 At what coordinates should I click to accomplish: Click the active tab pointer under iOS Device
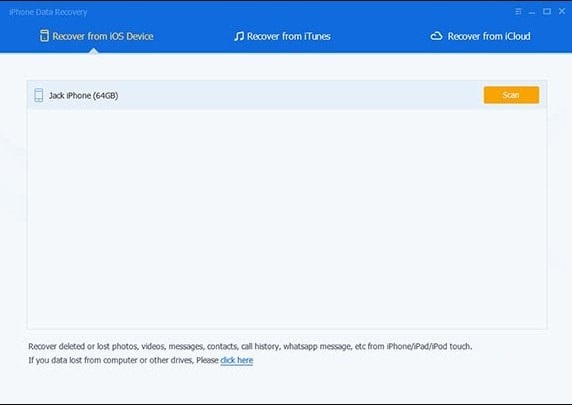[94, 51]
